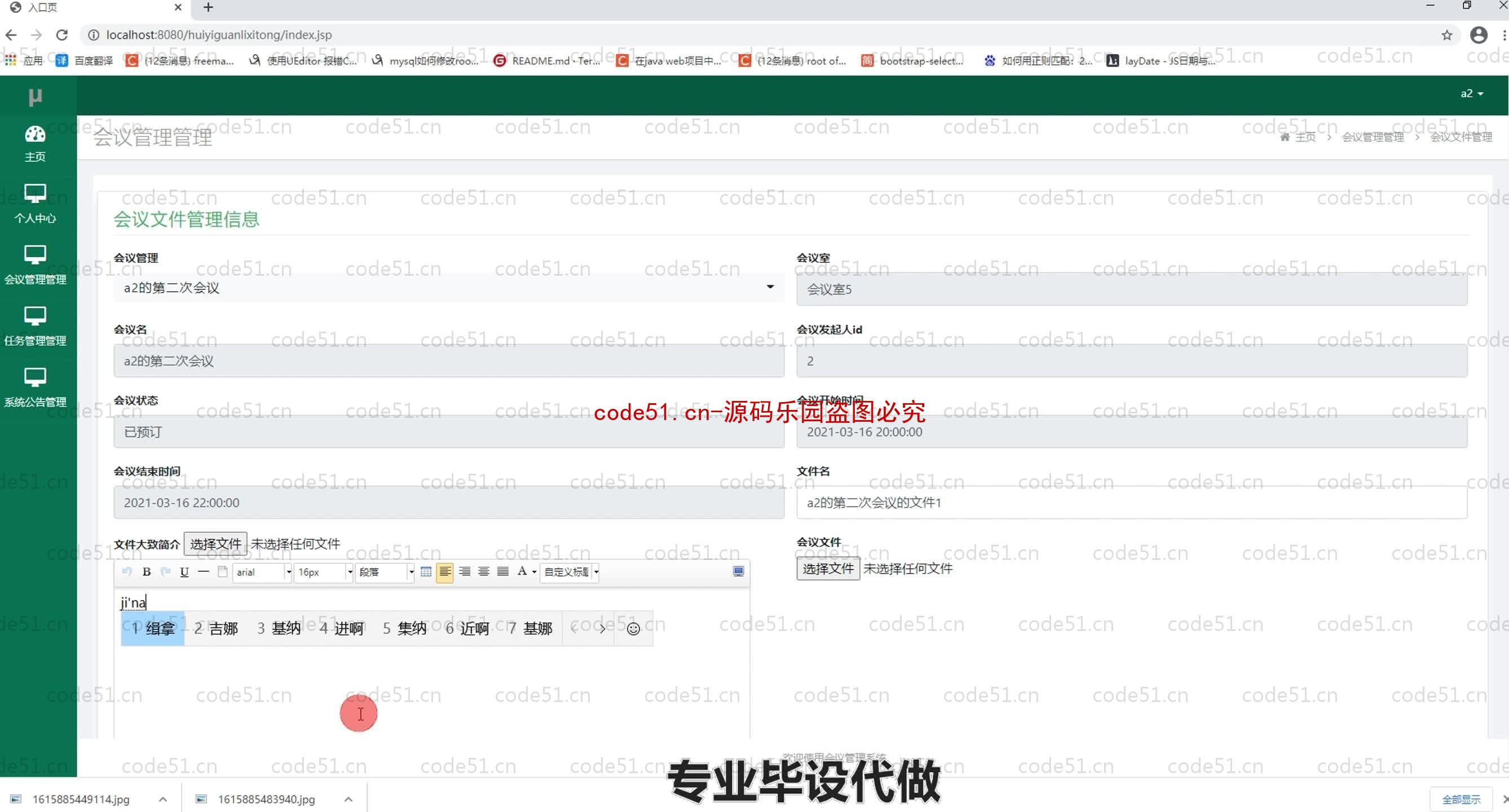Choose IME candidate 1 缉拿
This screenshot has height=812, width=1509.
152,629
